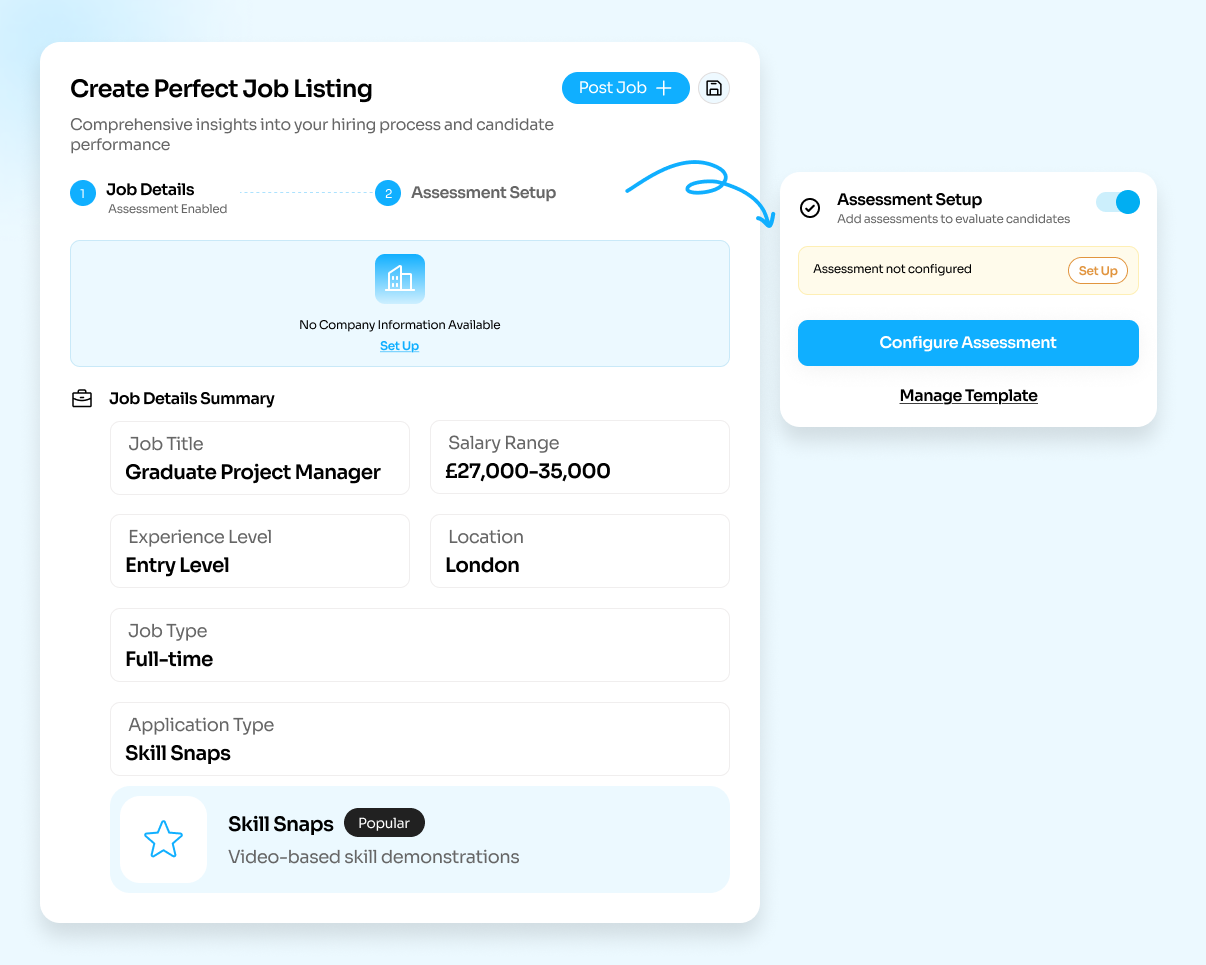Viewport: 1206px width, 965px height.
Task: Select the Job Title field
Action: 260,458
